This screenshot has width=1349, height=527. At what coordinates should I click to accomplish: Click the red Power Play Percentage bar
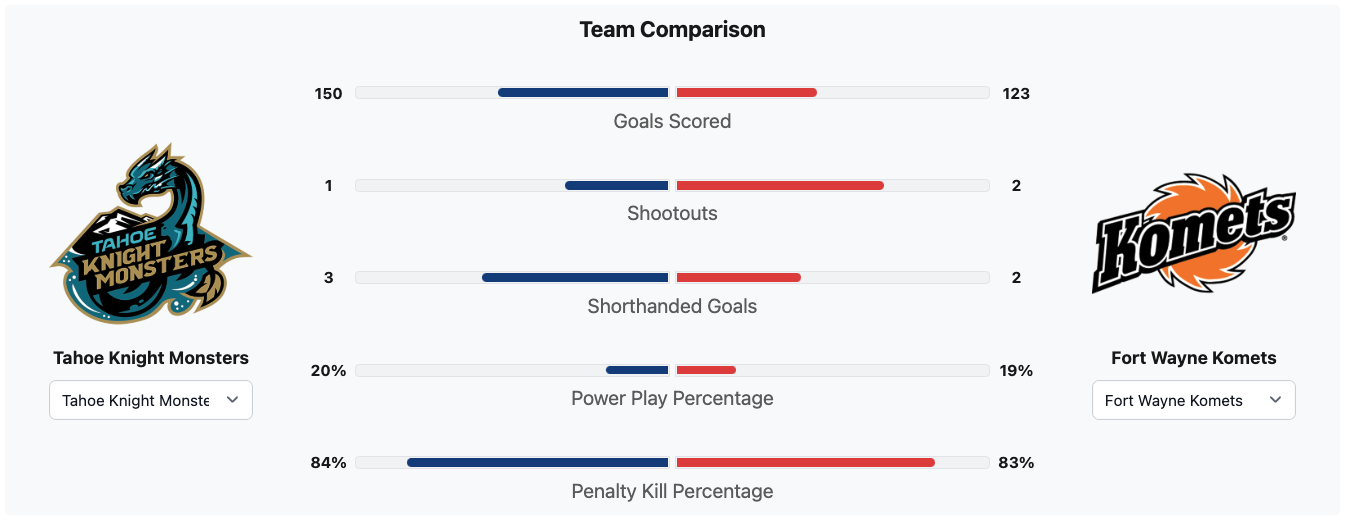706,370
